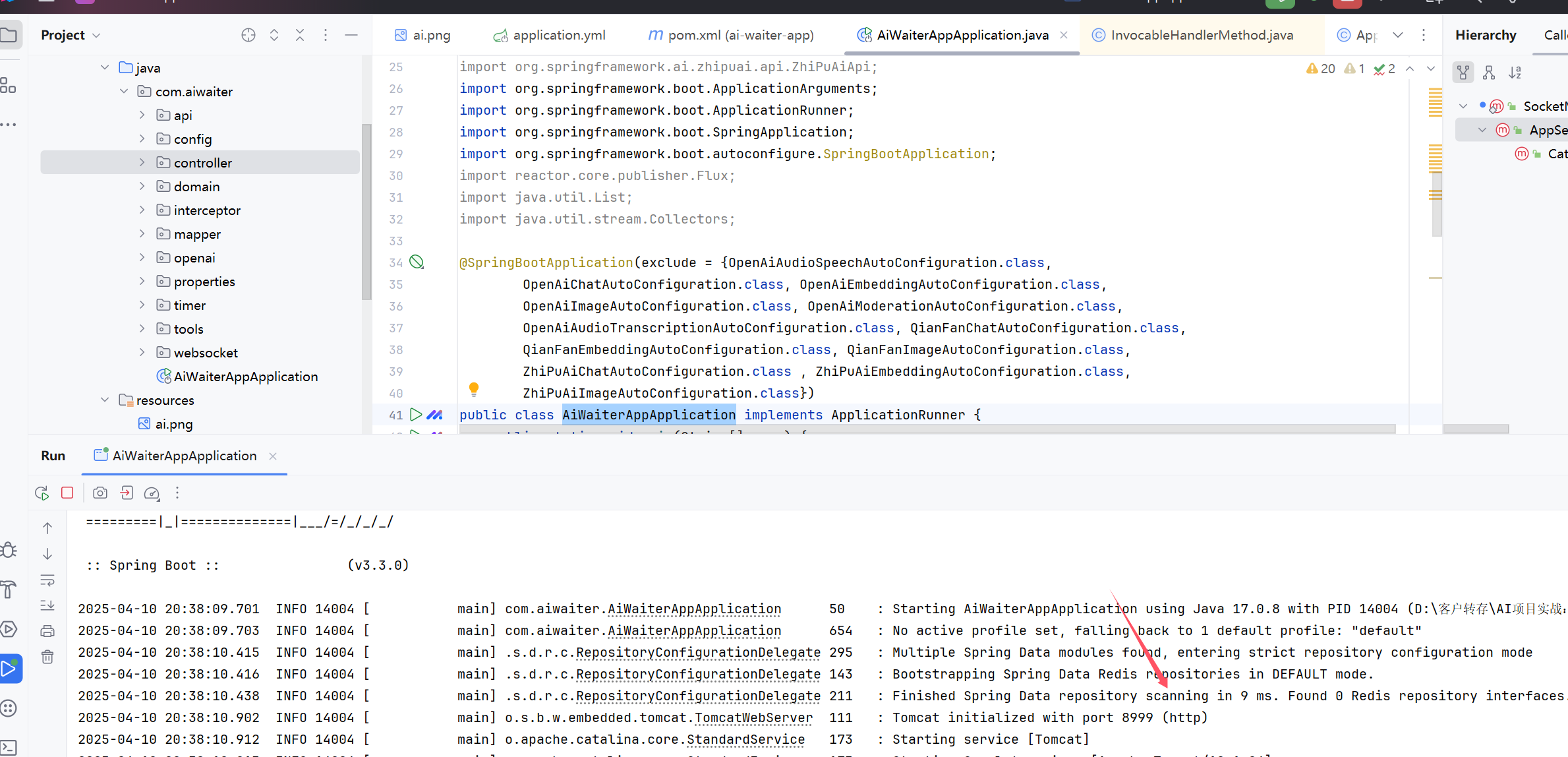The height and width of the screenshot is (757, 1568).
Task: Open the Debug tool window from the sidebar
Action: pyautogui.click(x=9, y=550)
